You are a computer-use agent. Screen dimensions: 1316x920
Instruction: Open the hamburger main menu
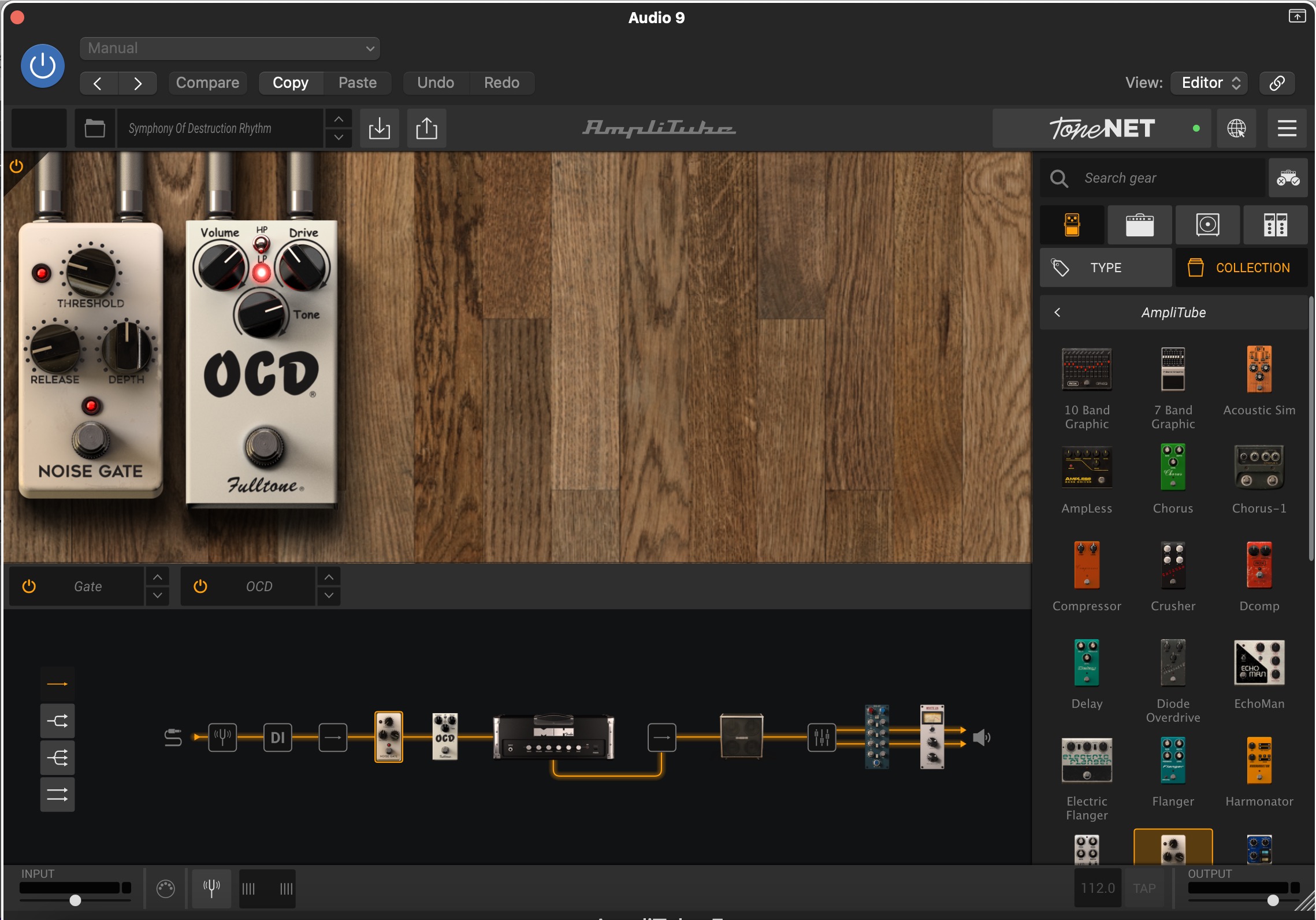(1287, 128)
